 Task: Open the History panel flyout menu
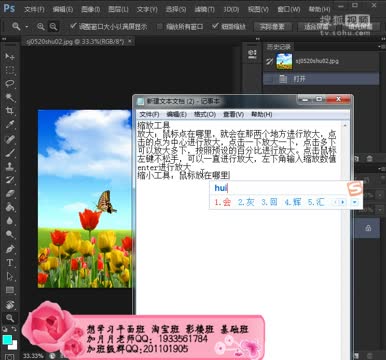click(383, 47)
